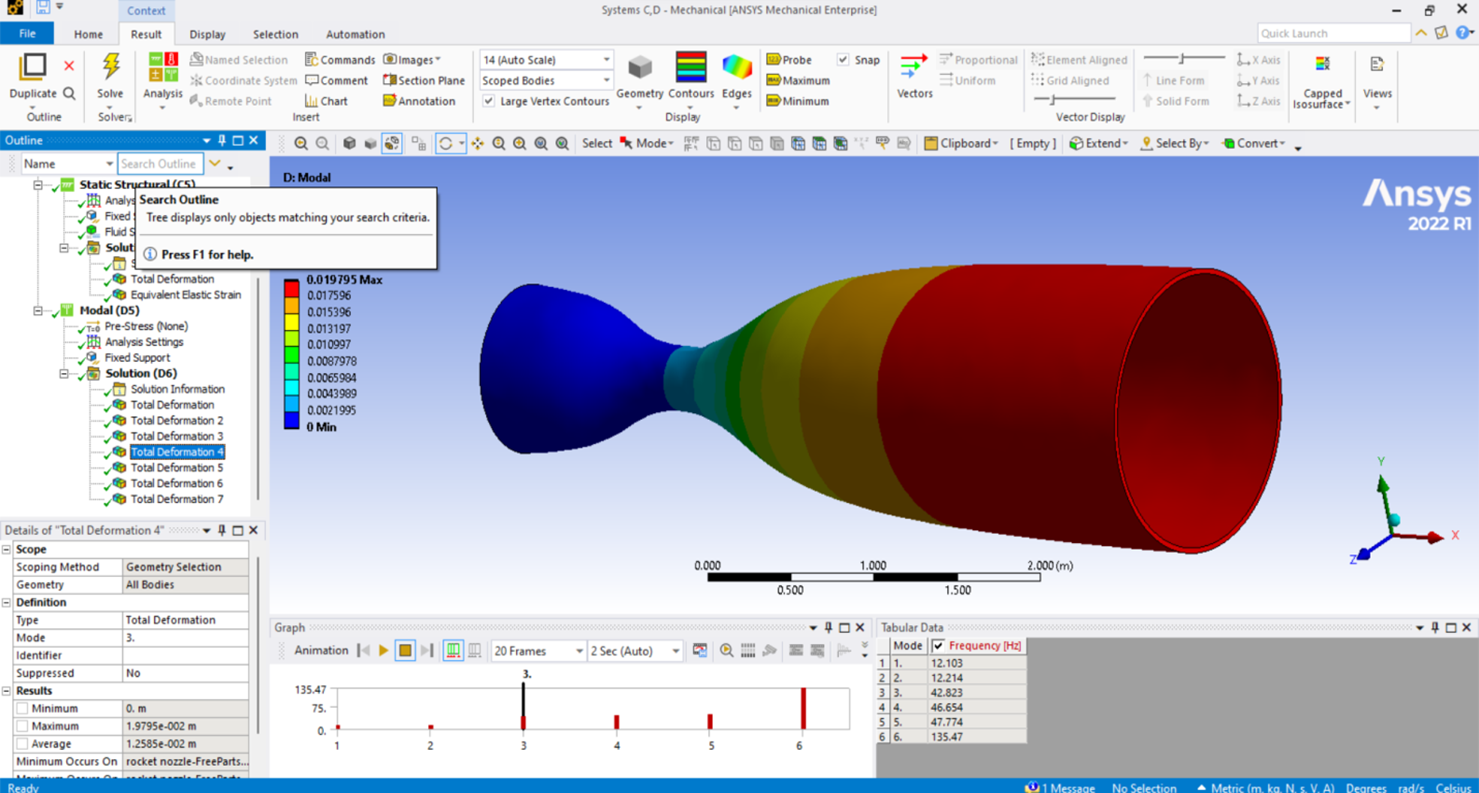The height and width of the screenshot is (793, 1479).
Task: Click the Duplicate icon in the Outline group
Action: [x=33, y=67]
